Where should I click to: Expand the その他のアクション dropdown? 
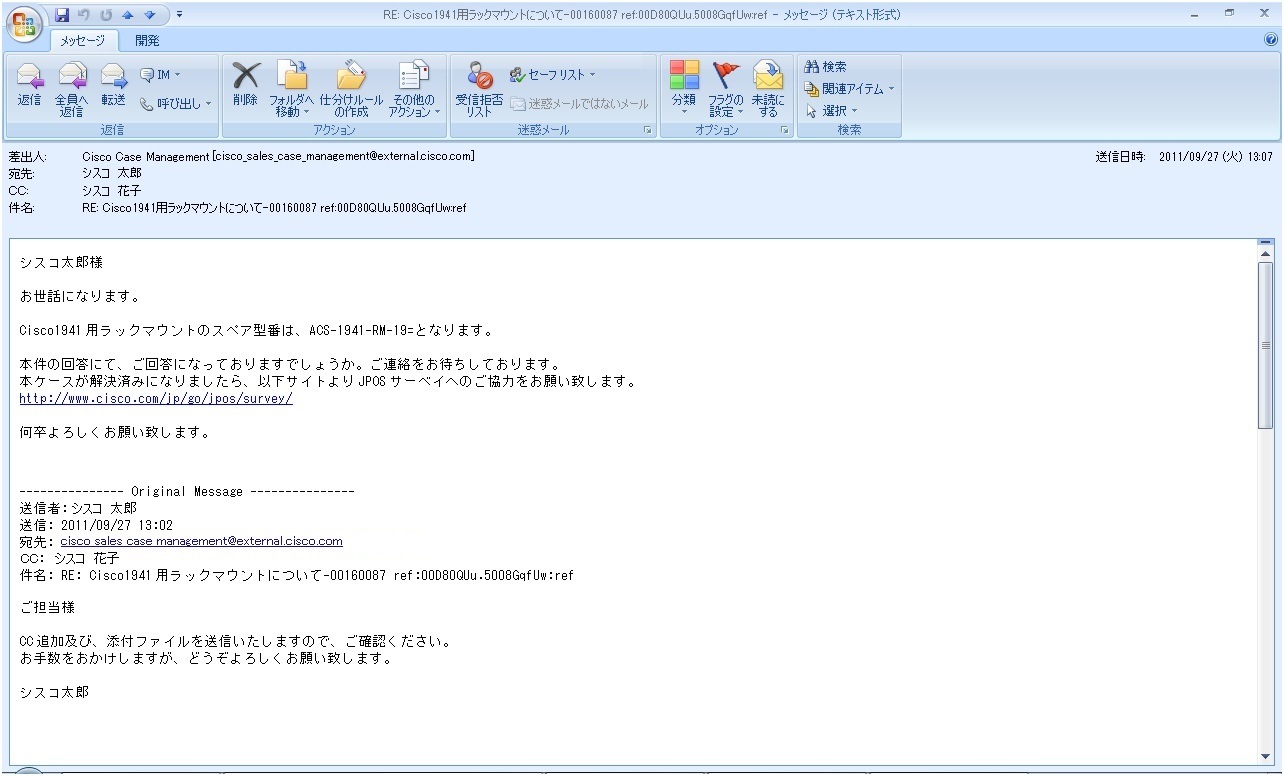pyautogui.click(x=414, y=90)
